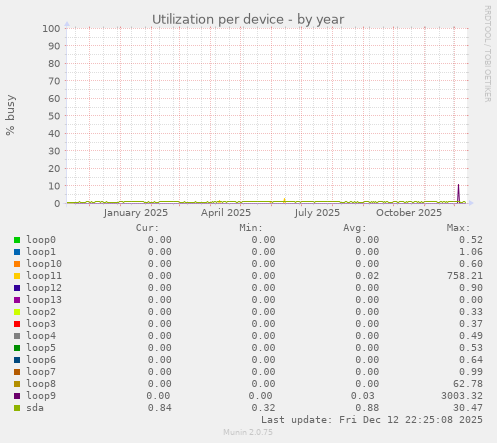
Task: Select the loop10 legend label
Action: [44, 264]
